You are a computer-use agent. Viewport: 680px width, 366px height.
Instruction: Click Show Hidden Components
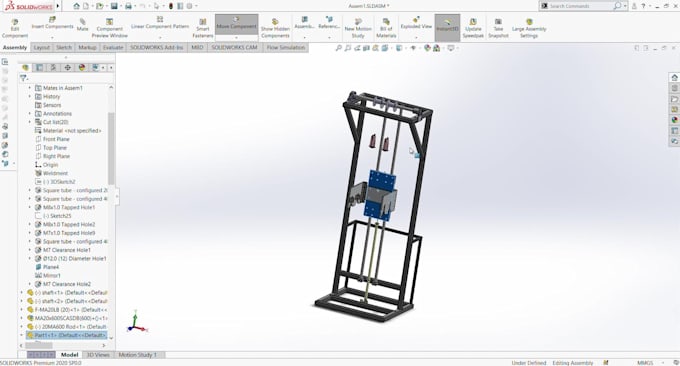pyautogui.click(x=275, y=28)
